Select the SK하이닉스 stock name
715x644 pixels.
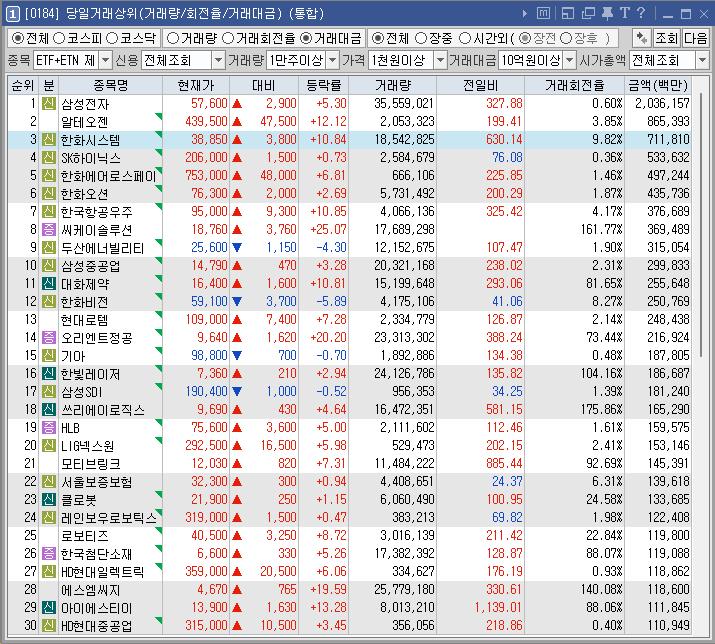coord(91,158)
